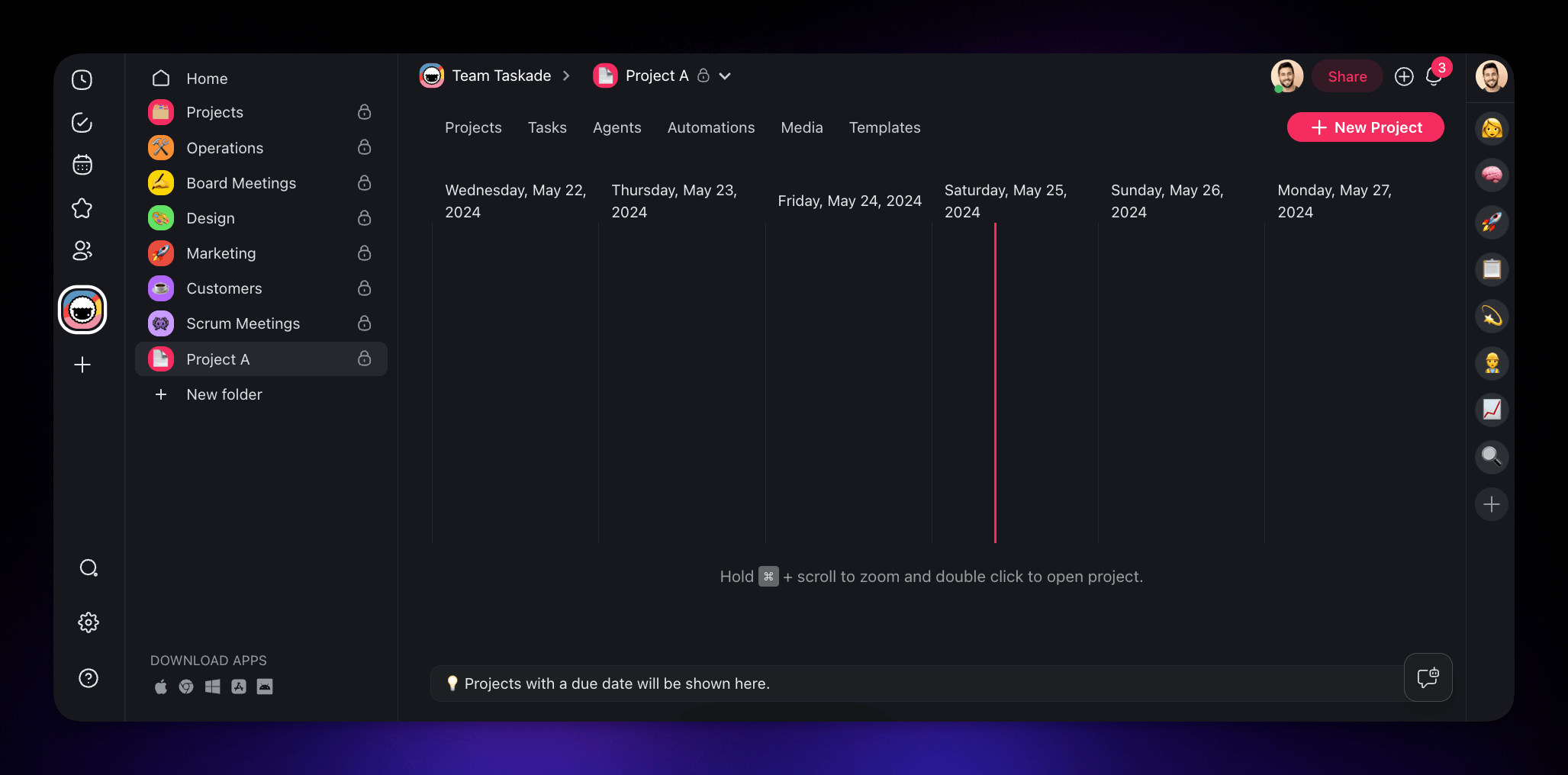Expand the Project A dropdown chevron
The image size is (1568, 775).
tap(725, 76)
